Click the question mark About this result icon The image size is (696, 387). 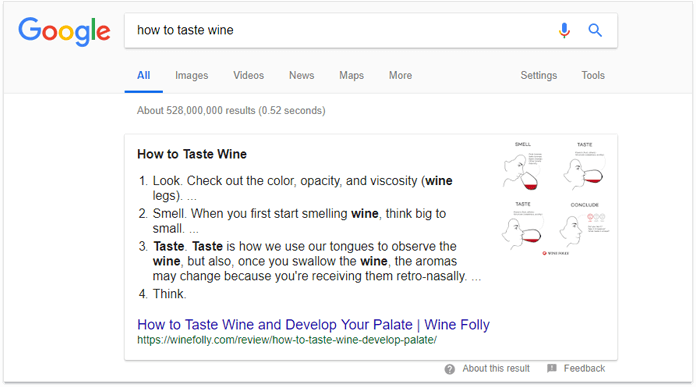pyautogui.click(x=450, y=369)
